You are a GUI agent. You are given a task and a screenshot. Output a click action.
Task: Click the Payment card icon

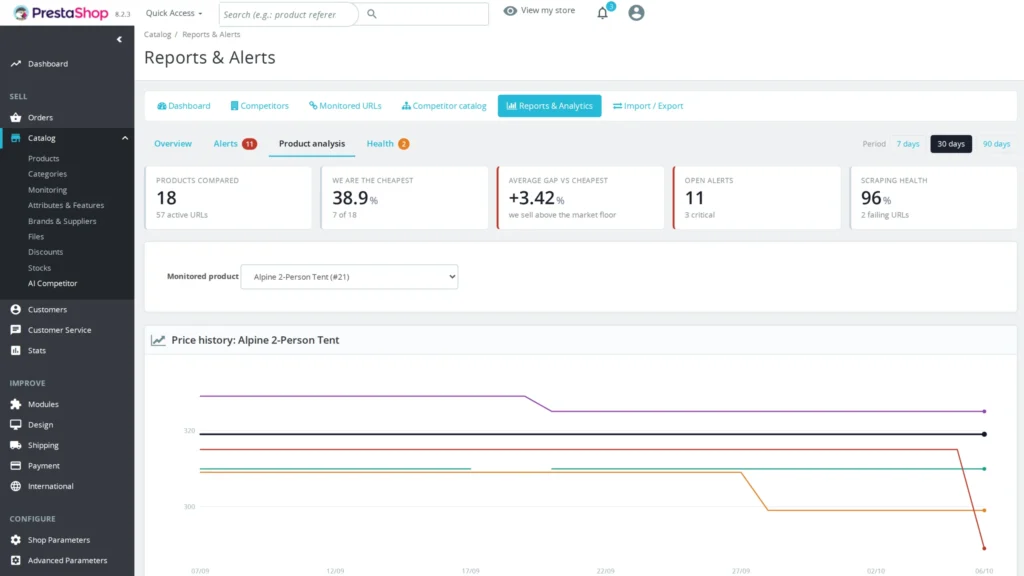click(x=16, y=466)
